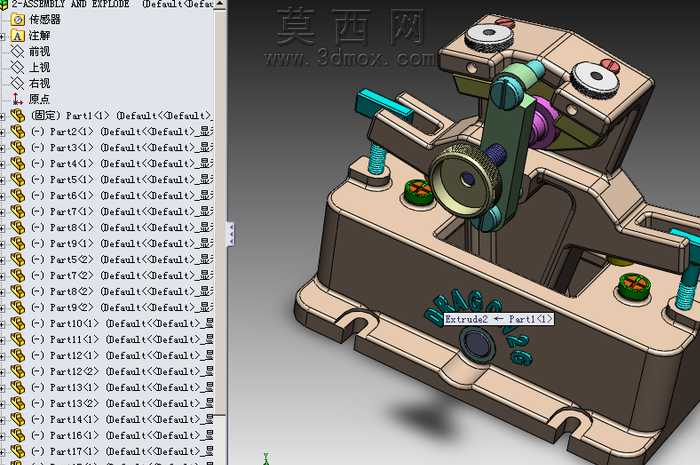The height and width of the screenshot is (465, 700).
Task: Select the 2-ASSEMBLY AND EXPLODE root item
Action: (107, 4)
